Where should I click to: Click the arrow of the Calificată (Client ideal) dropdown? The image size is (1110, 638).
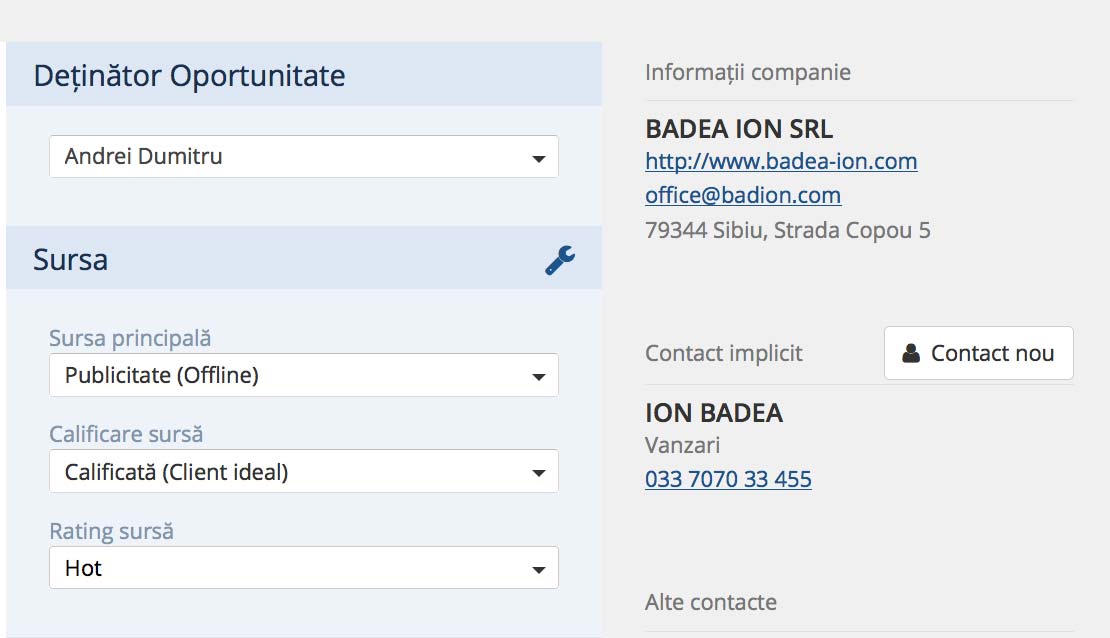(x=539, y=473)
